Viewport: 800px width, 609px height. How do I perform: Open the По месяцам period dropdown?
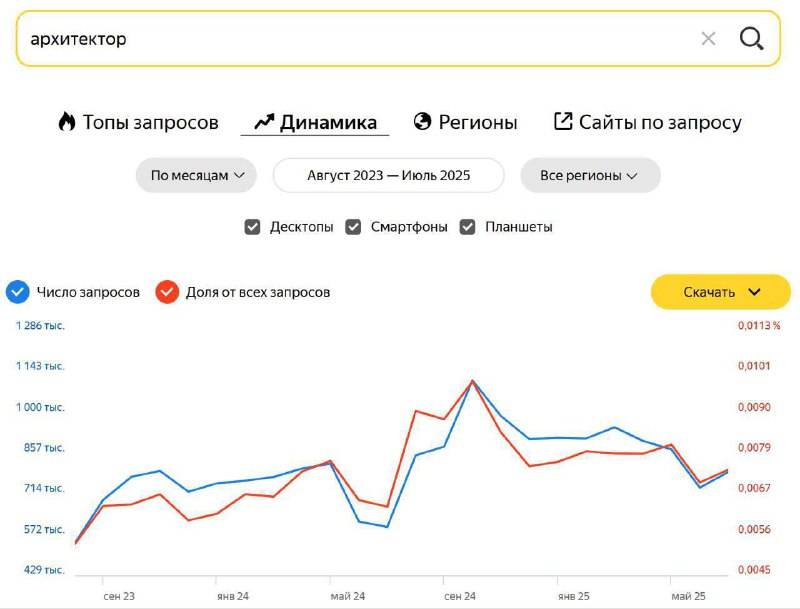pyautogui.click(x=197, y=175)
